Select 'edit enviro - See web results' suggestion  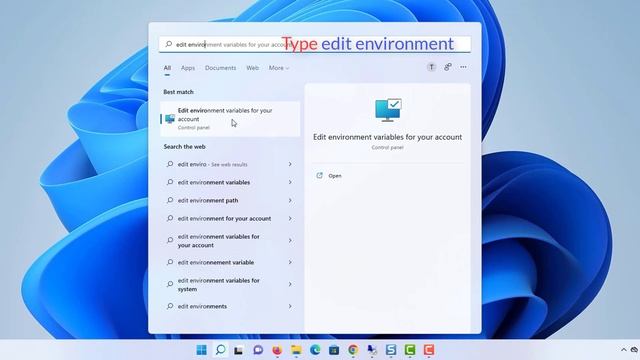click(229, 164)
